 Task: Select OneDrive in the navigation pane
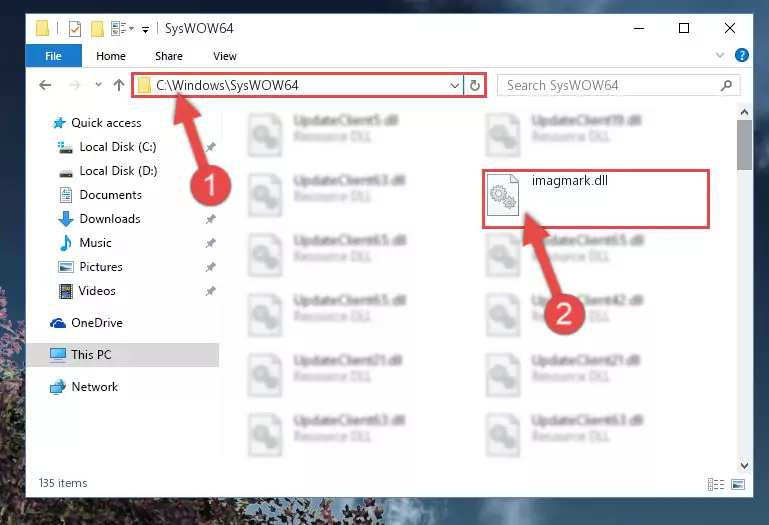pyautogui.click(x=97, y=323)
